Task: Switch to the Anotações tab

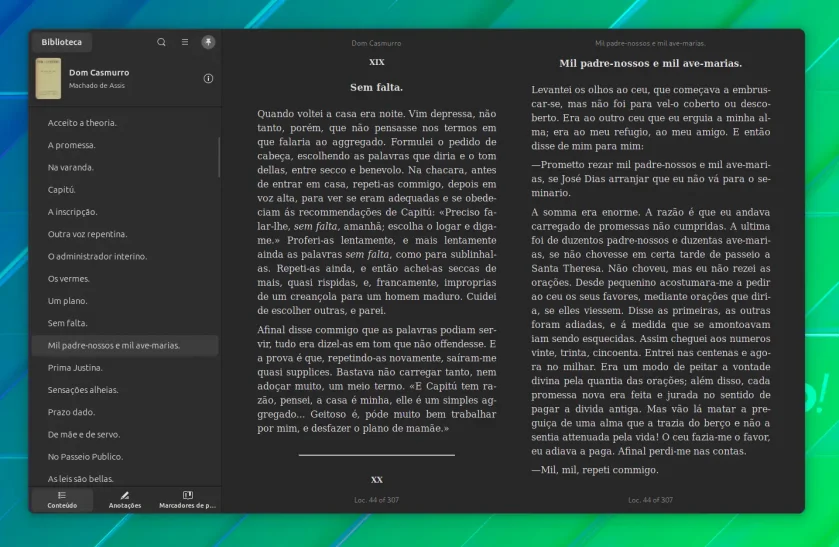Action: pos(125,500)
